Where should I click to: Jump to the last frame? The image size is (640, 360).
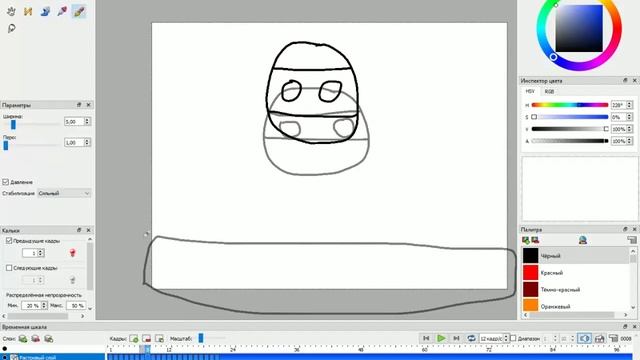point(456,338)
